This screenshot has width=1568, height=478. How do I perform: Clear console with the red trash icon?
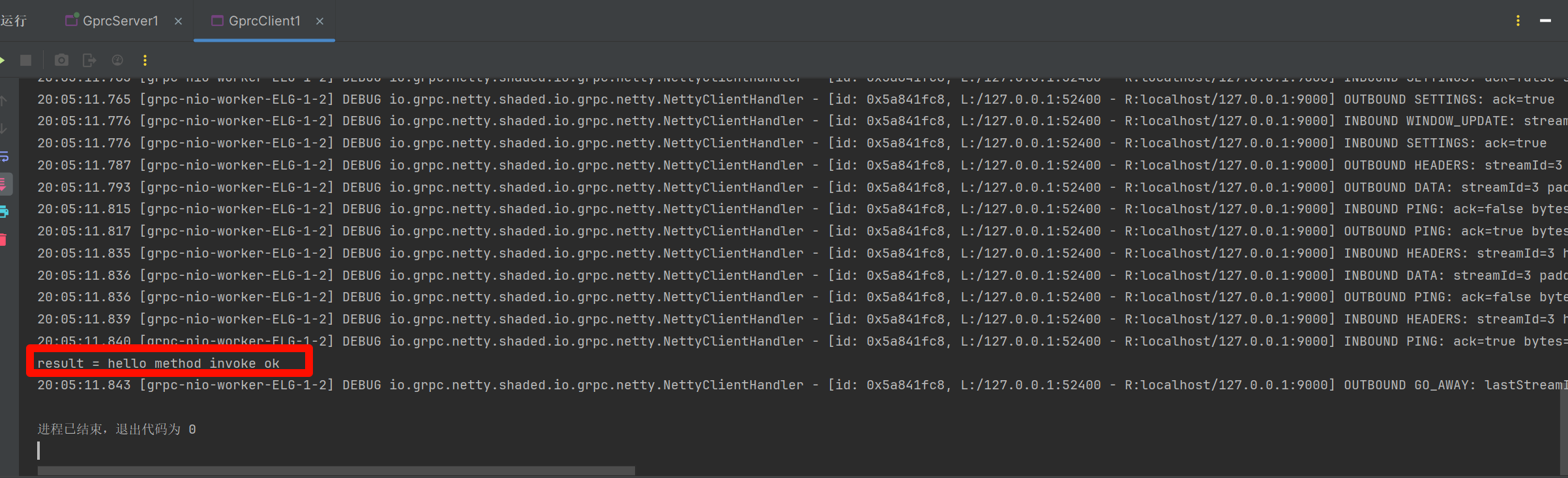pos(3,240)
